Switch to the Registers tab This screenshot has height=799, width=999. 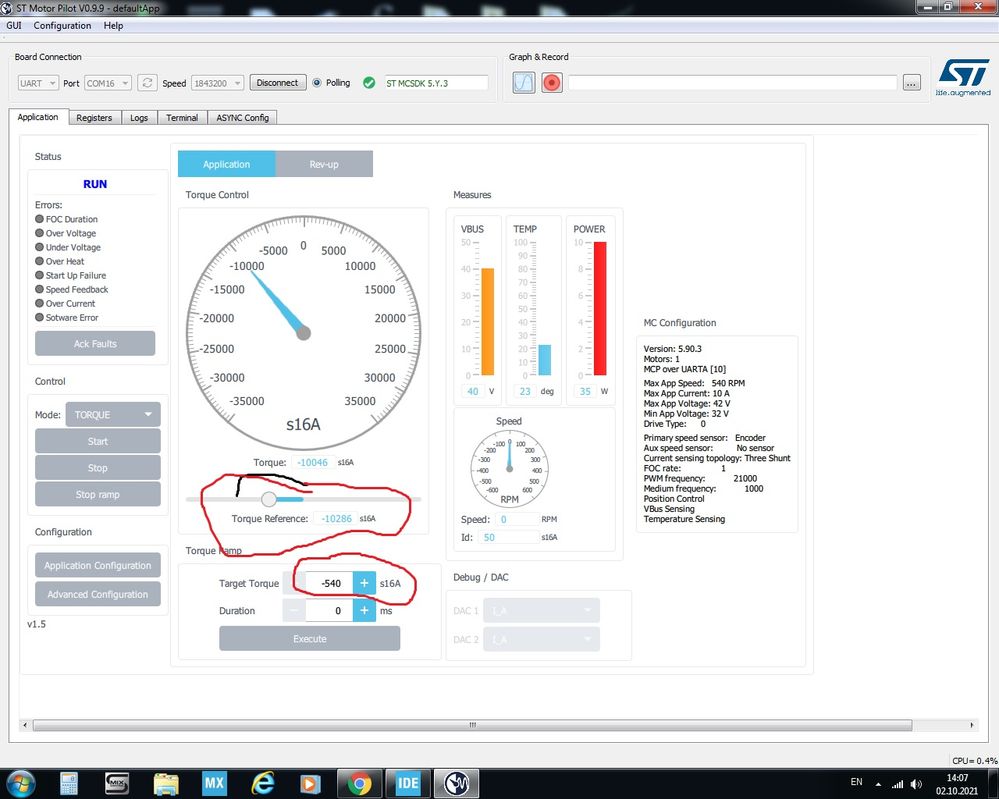click(x=94, y=118)
